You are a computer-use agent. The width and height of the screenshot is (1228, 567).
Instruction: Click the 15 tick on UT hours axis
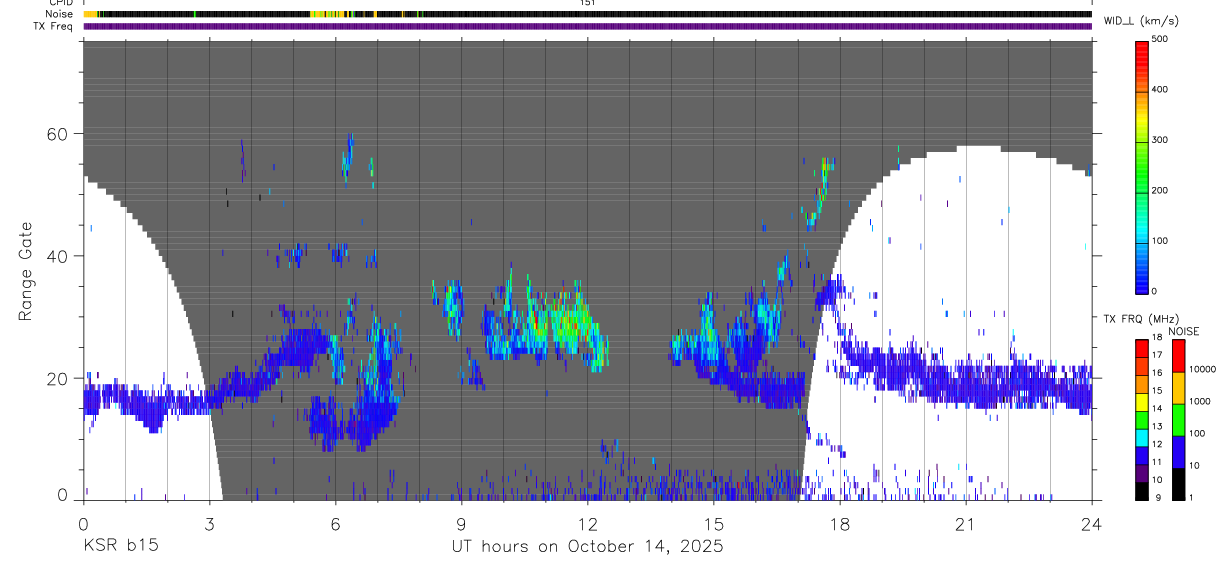pos(713,524)
